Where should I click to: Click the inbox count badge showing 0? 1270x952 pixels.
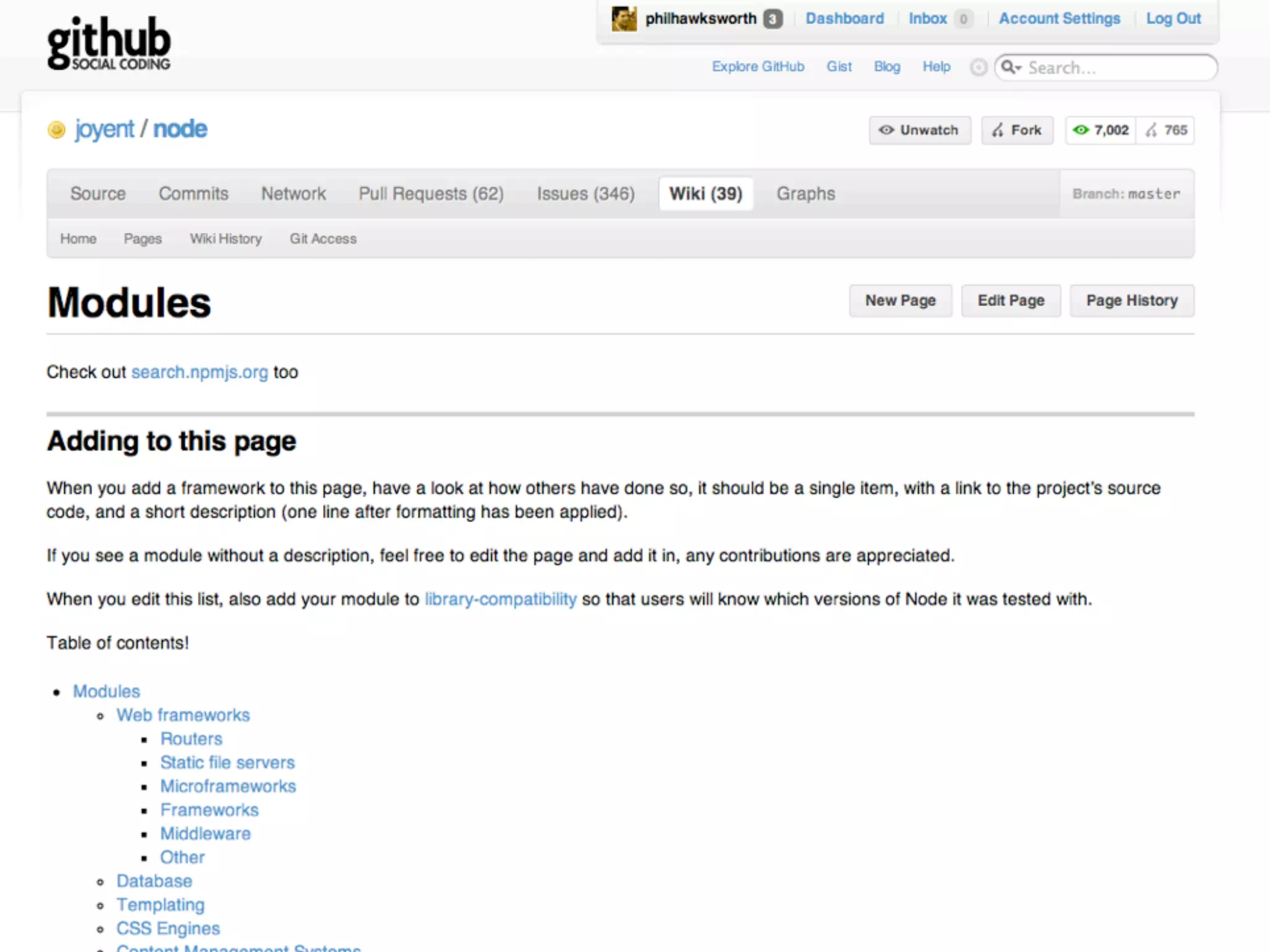(963, 19)
